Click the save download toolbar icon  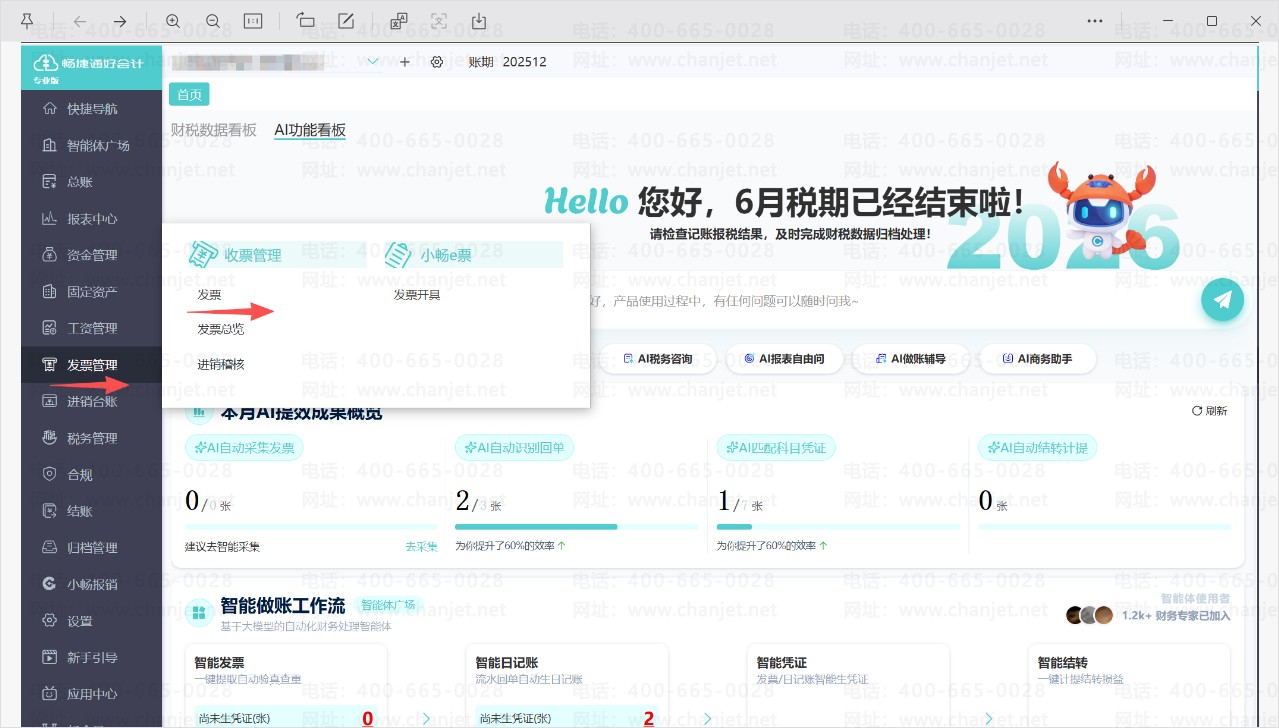(x=478, y=21)
